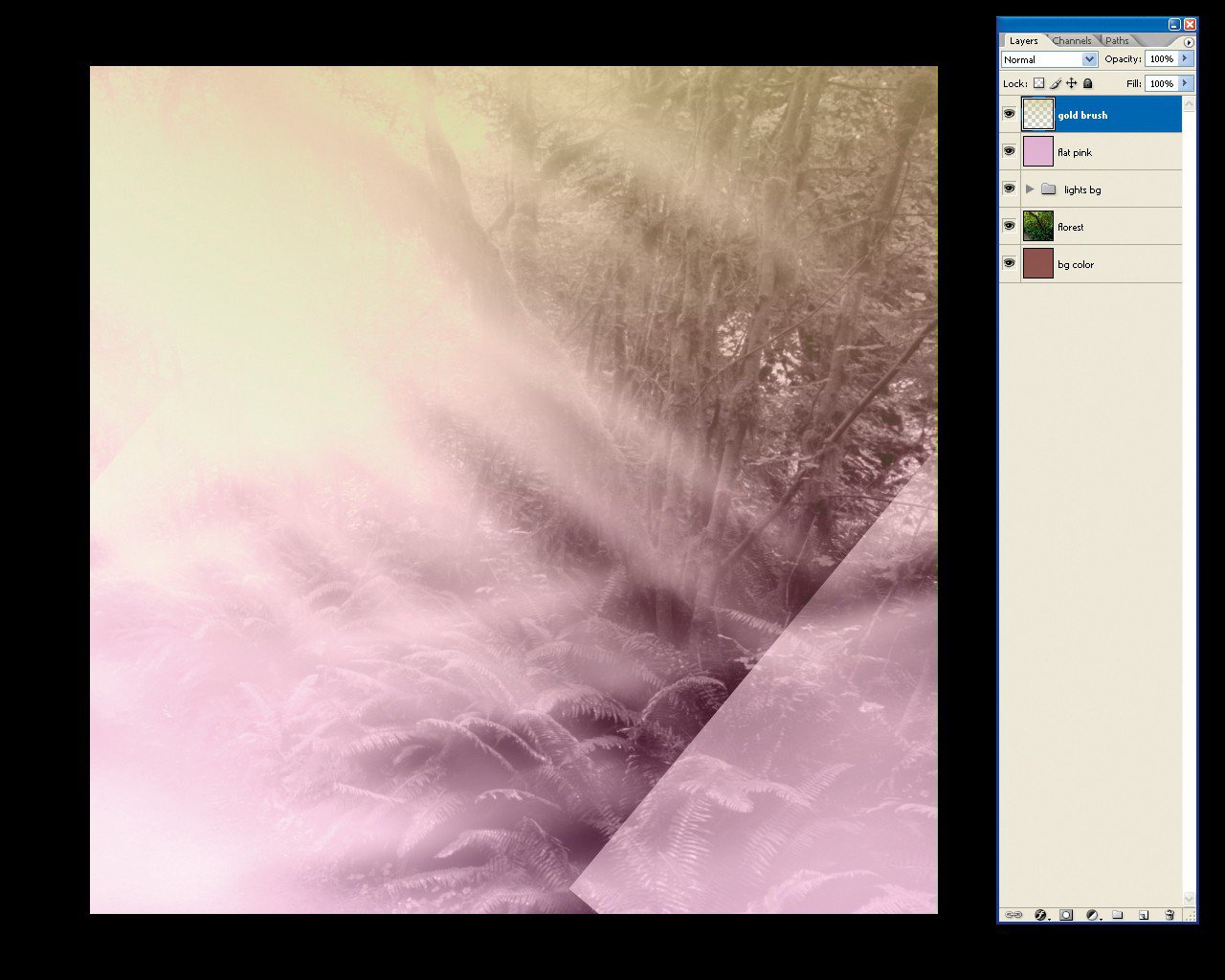Select the 'flat pink' layer name

1075,152
